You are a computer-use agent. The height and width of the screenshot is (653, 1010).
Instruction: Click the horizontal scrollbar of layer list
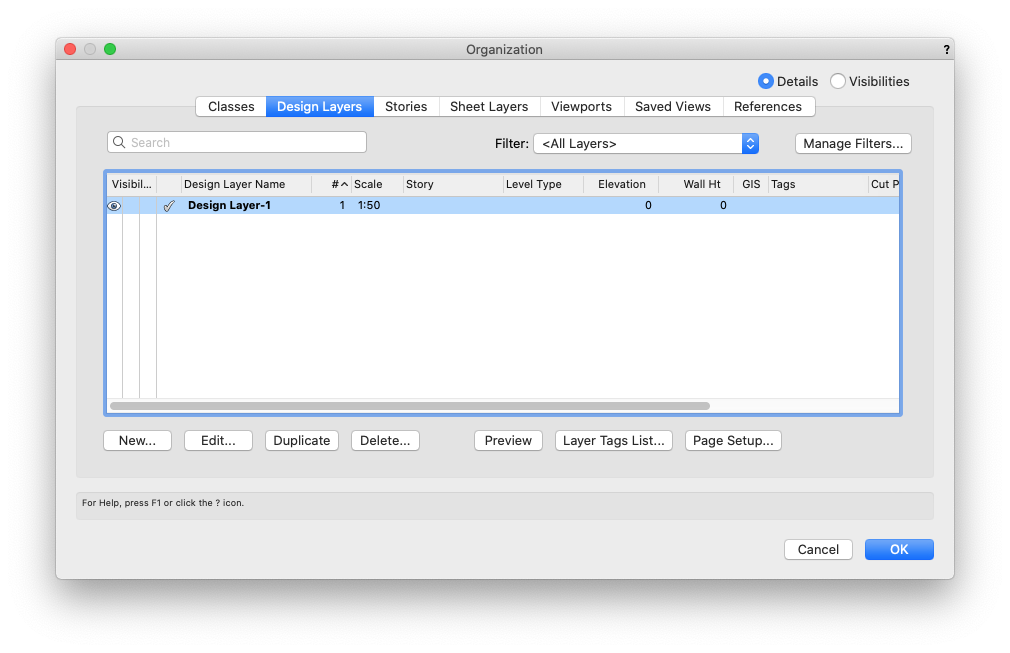click(410, 406)
